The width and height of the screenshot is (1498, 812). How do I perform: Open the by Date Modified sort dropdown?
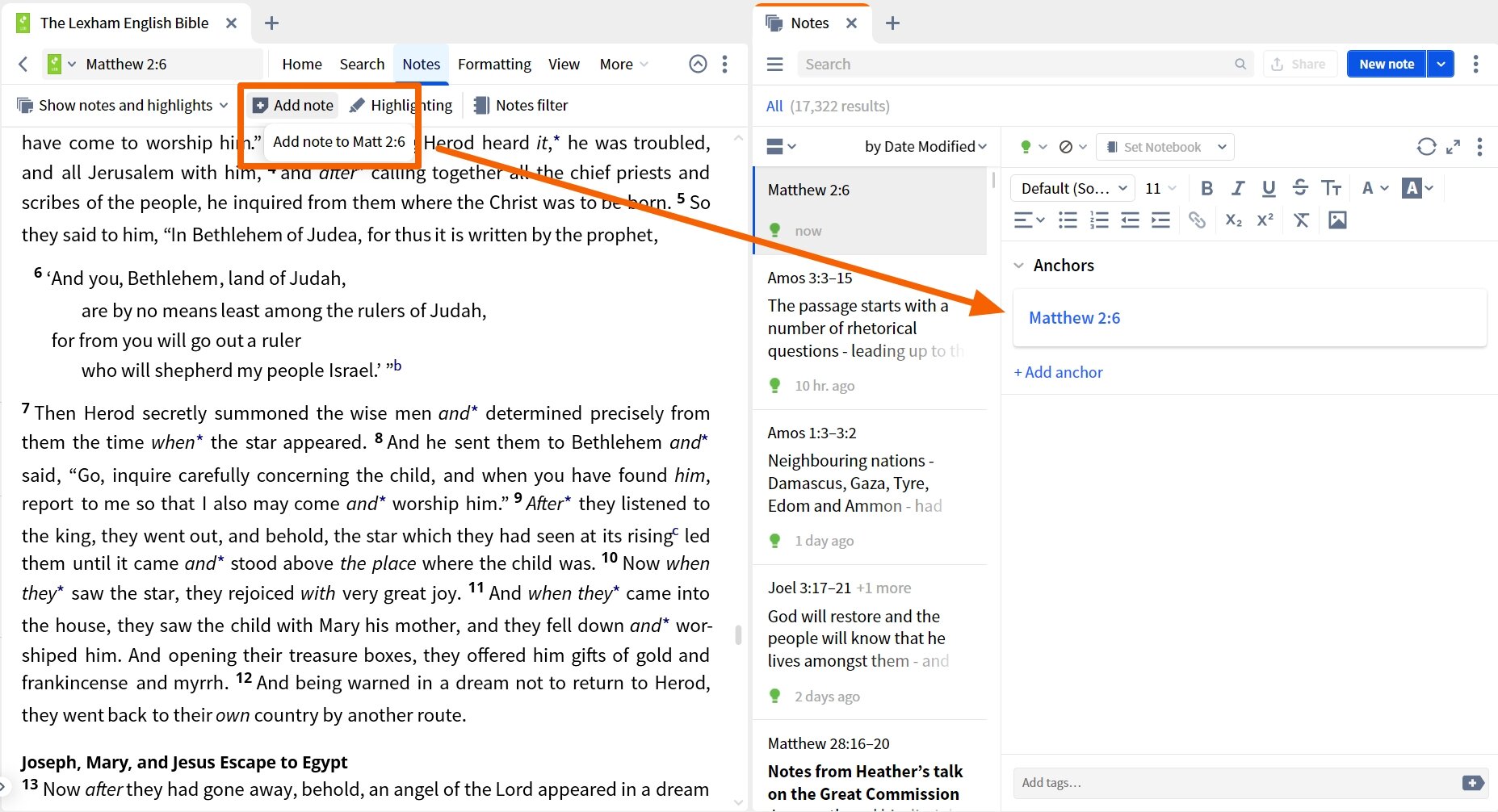click(x=925, y=146)
